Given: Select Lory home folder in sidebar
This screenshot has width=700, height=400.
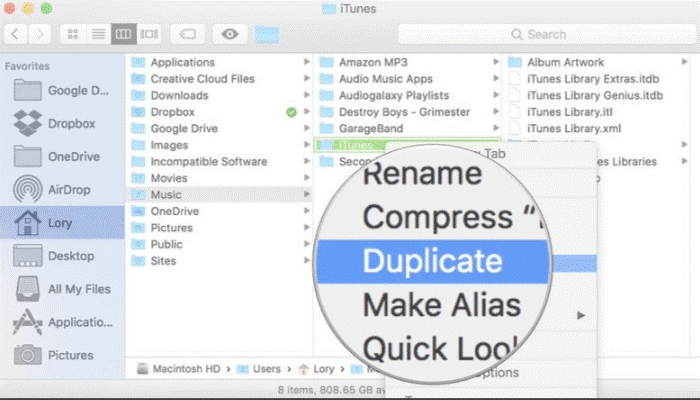Looking at the screenshot, I should pos(62,223).
